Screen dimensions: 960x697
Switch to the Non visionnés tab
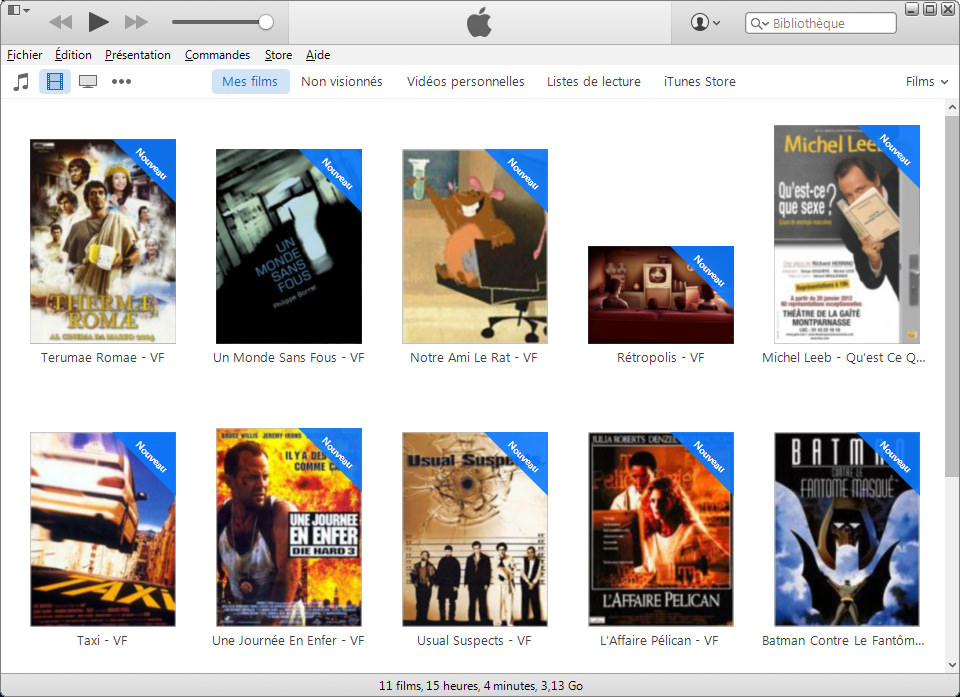click(x=342, y=82)
